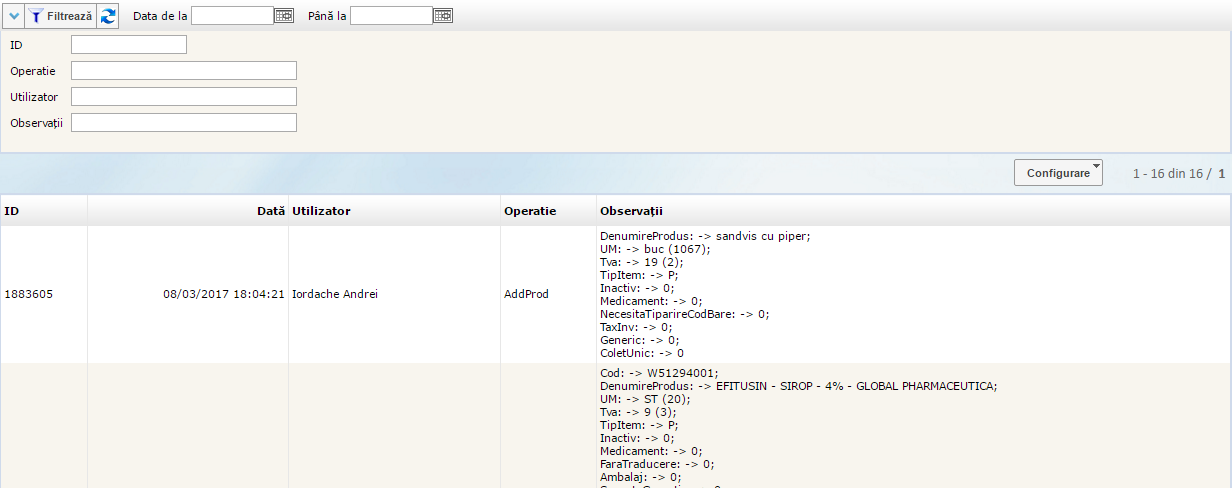This screenshot has width=1232, height=488.
Task: Select the Observații filter field
Action: click(x=183, y=123)
